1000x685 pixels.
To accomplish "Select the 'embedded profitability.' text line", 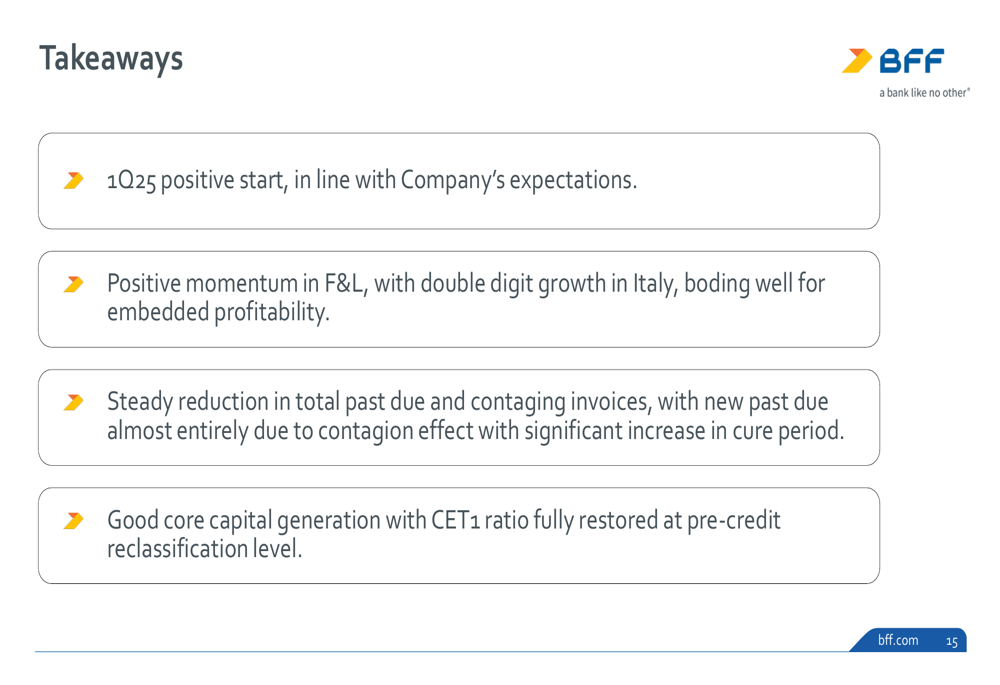I will [218, 313].
